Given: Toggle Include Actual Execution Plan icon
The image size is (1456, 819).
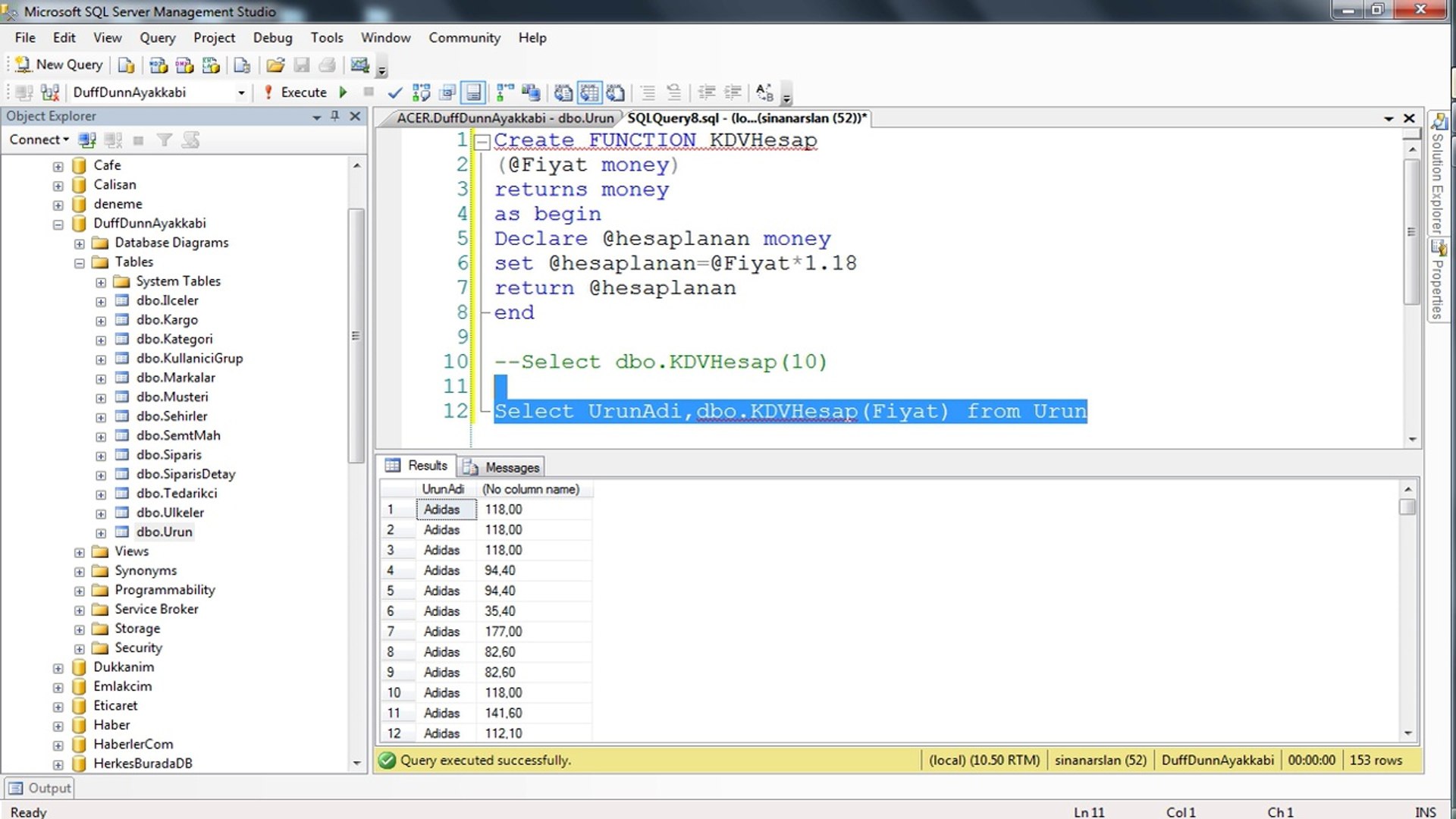Looking at the screenshot, I should (x=504, y=93).
